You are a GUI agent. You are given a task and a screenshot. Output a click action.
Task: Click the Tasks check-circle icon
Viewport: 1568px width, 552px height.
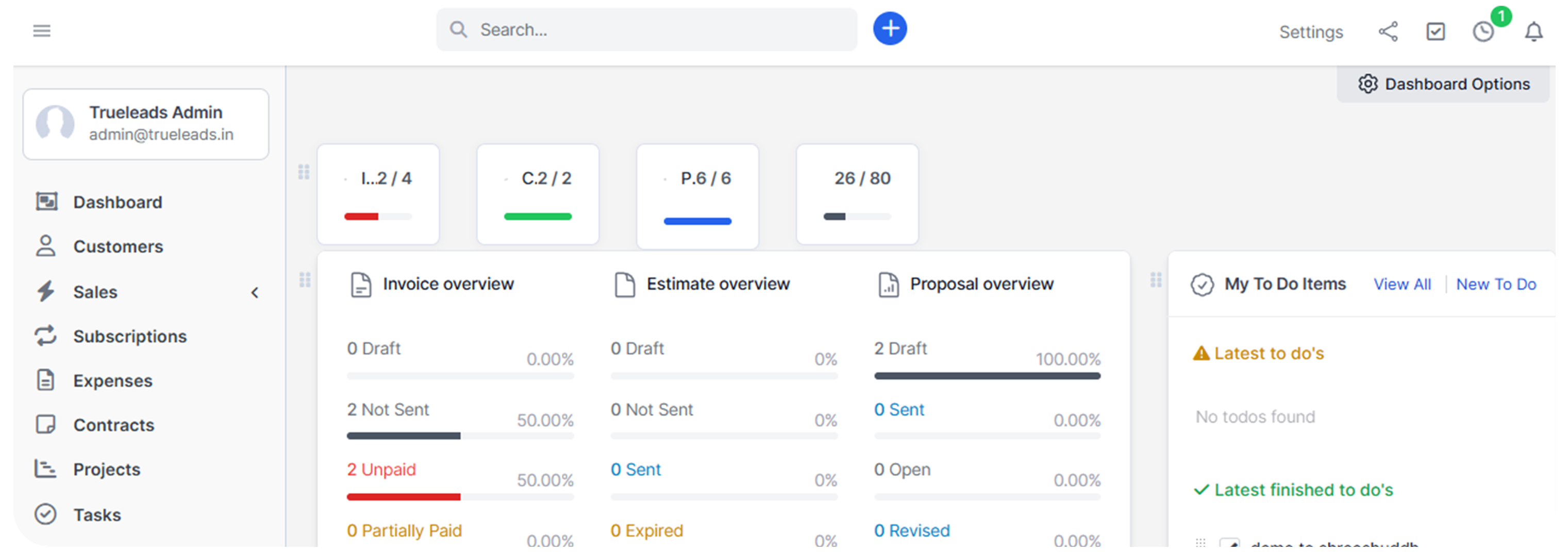click(x=46, y=514)
